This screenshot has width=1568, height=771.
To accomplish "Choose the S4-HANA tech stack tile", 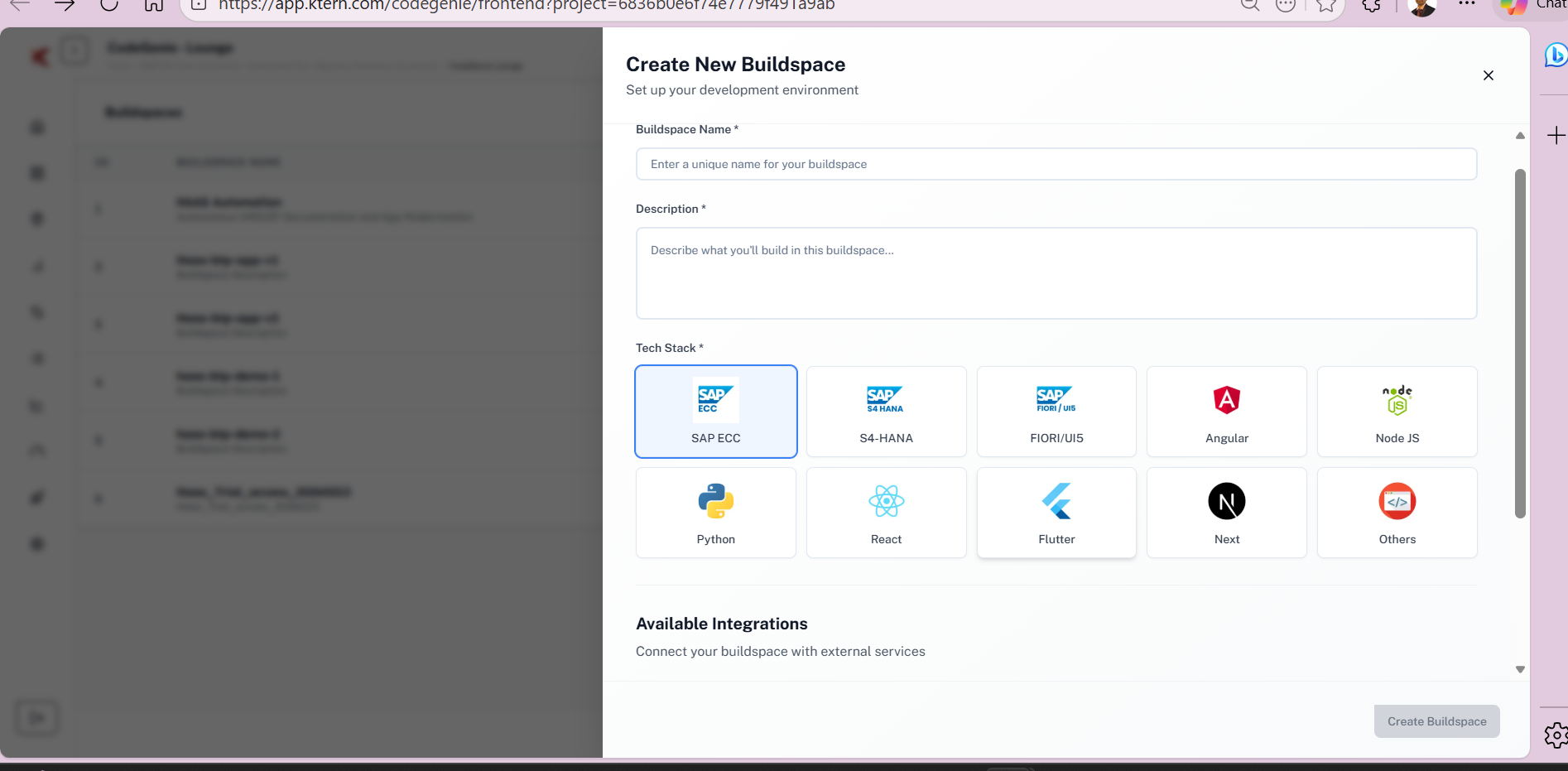I will [x=886, y=412].
